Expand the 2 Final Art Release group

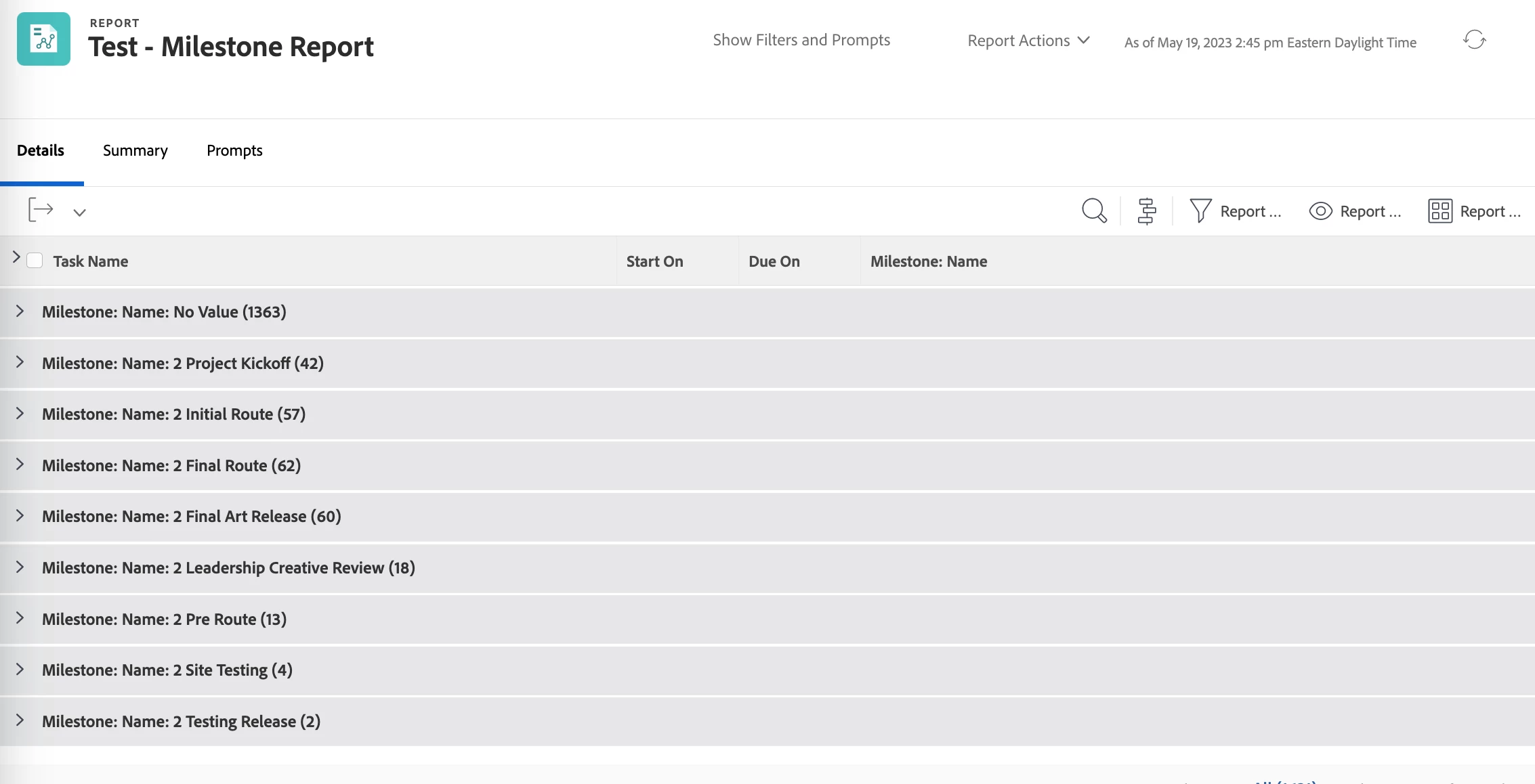[x=20, y=516]
